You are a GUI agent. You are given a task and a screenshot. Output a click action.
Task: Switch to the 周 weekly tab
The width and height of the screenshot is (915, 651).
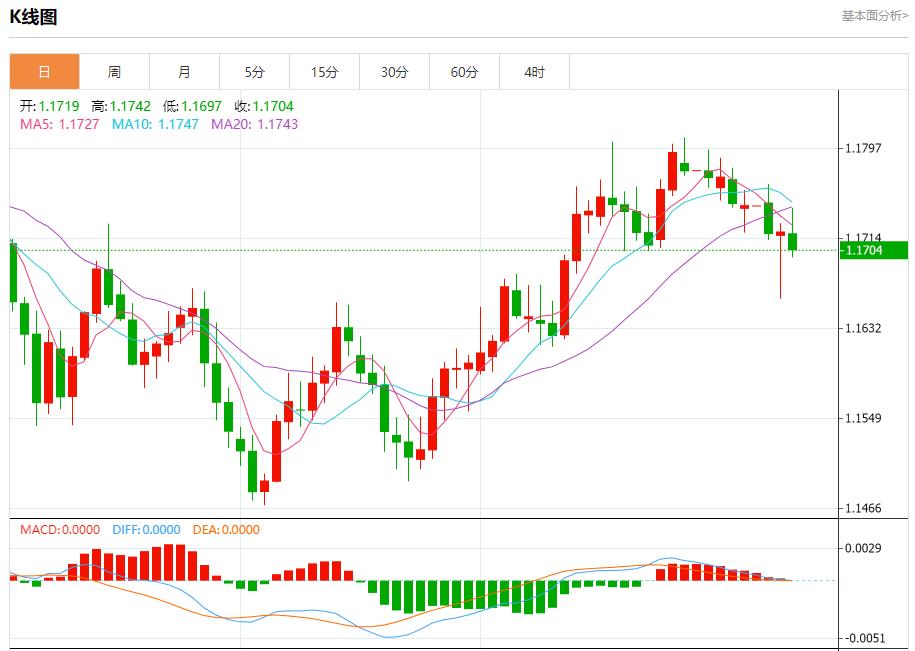[114, 72]
